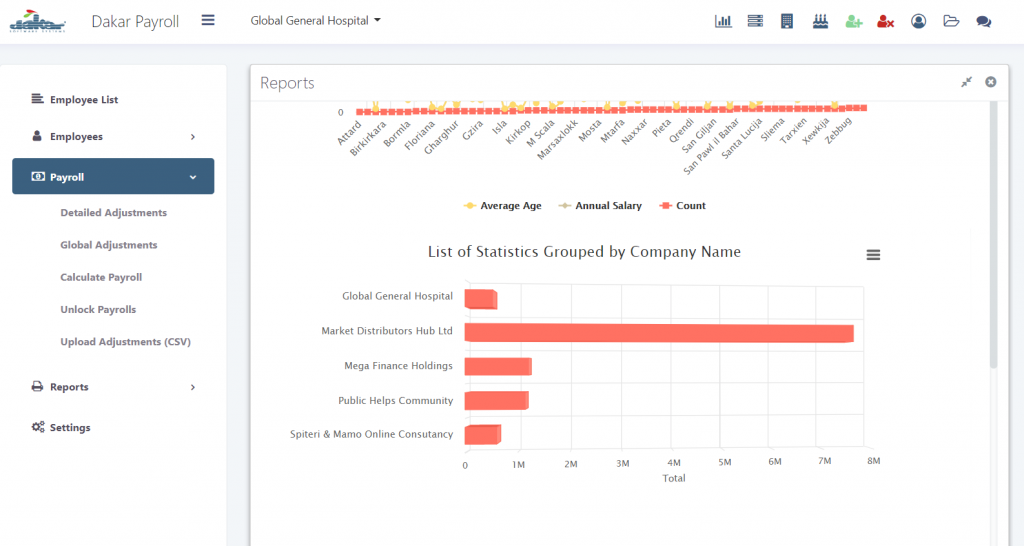
Task: Open the bar chart statistics icon
Action: (x=723, y=21)
